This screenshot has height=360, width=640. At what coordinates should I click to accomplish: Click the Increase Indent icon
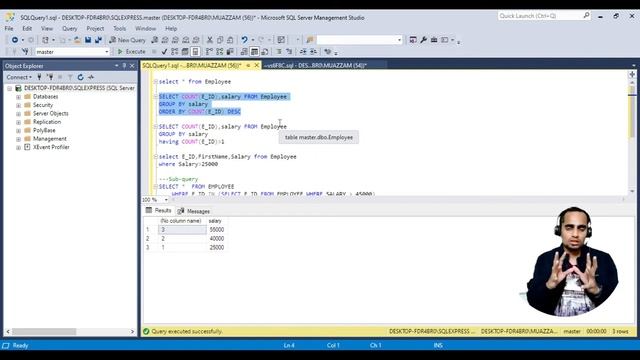[313, 52]
